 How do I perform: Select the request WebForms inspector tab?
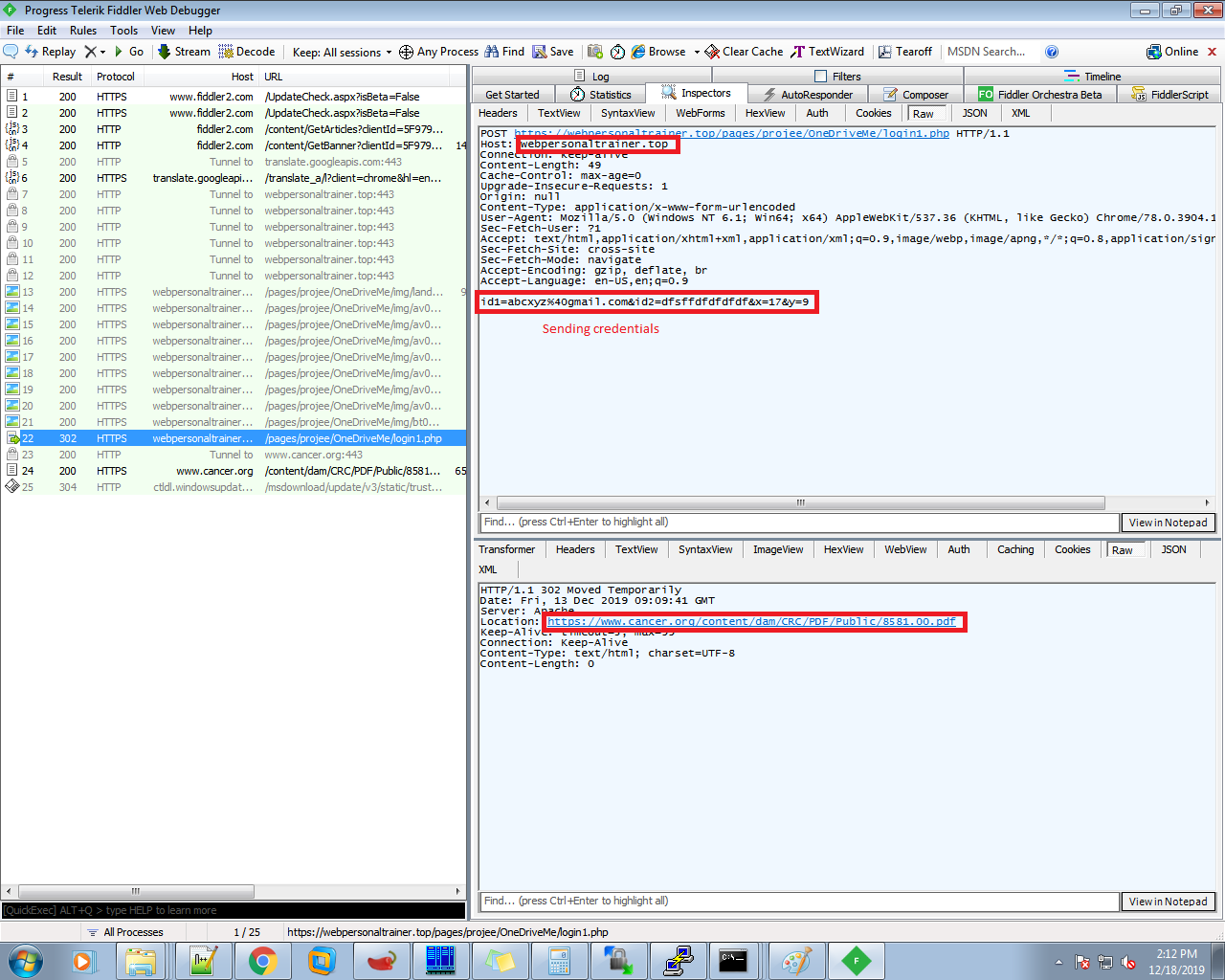click(701, 113)
